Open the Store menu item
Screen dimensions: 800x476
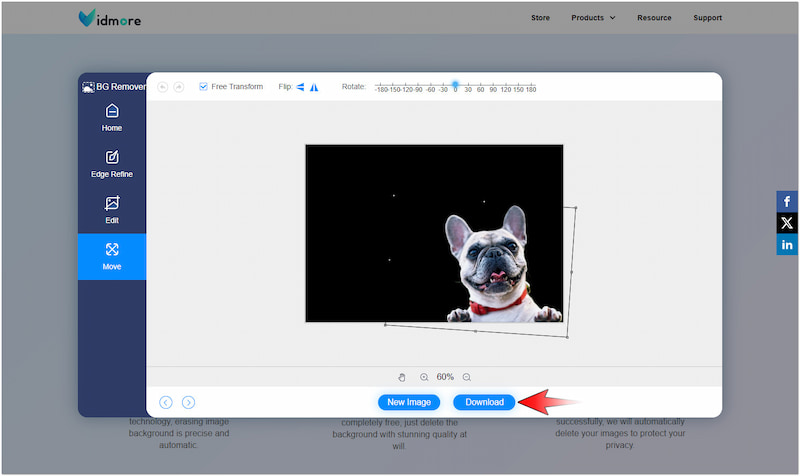click(x=540, y=18)
